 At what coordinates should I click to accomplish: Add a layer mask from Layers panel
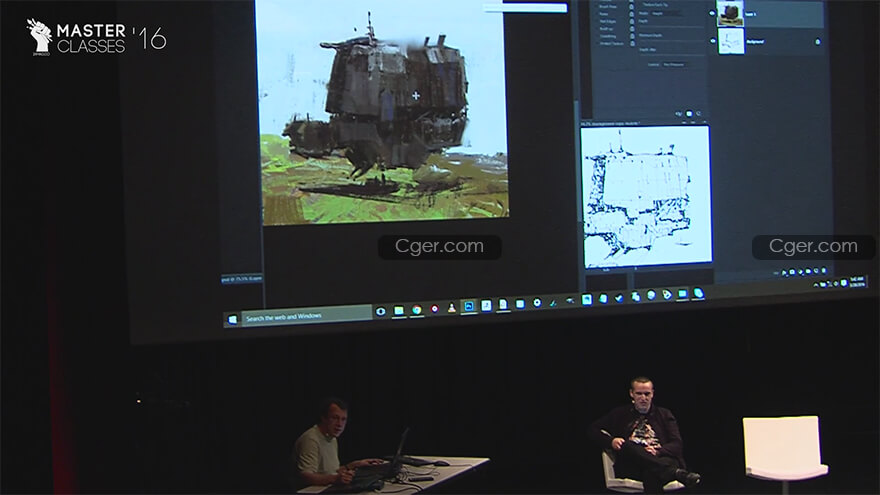(x=792, y=272)
